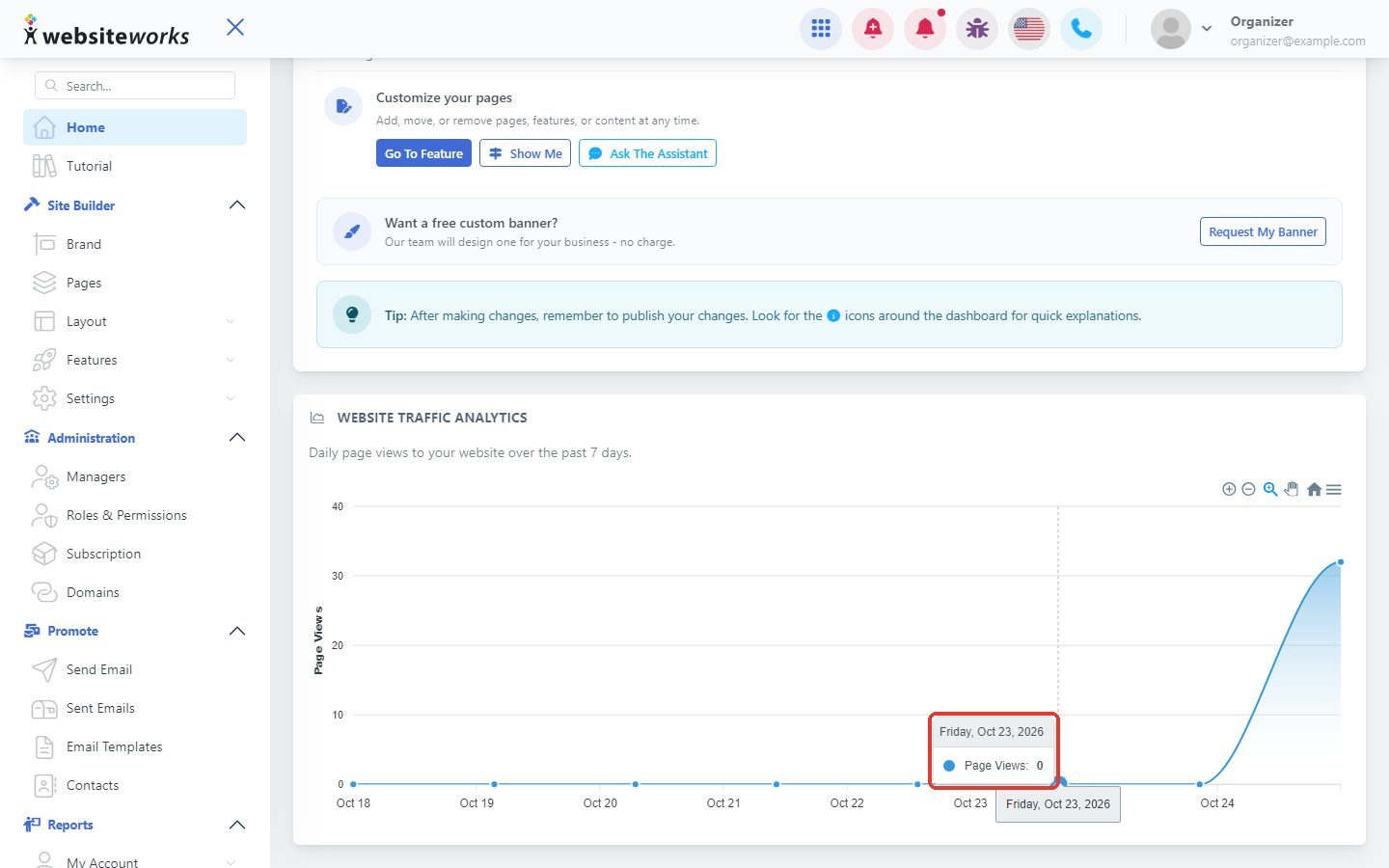This screenshot has width=1389, height=868.
Task: Click Go To Feature button
Action: [x=423, y=153]
